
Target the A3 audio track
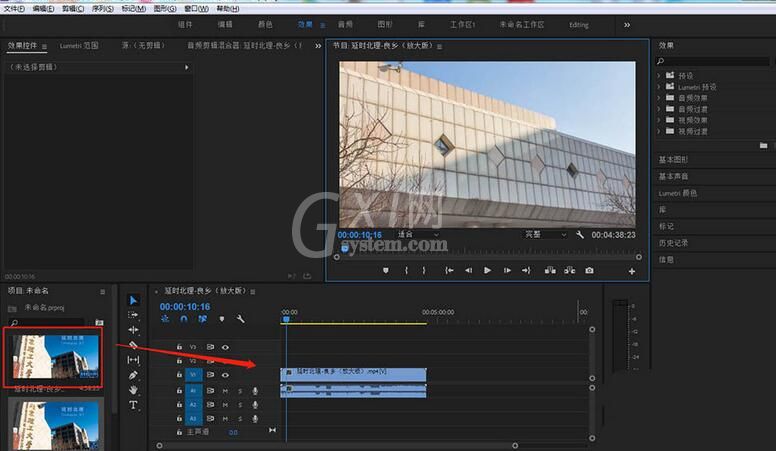tap(194, 418)
